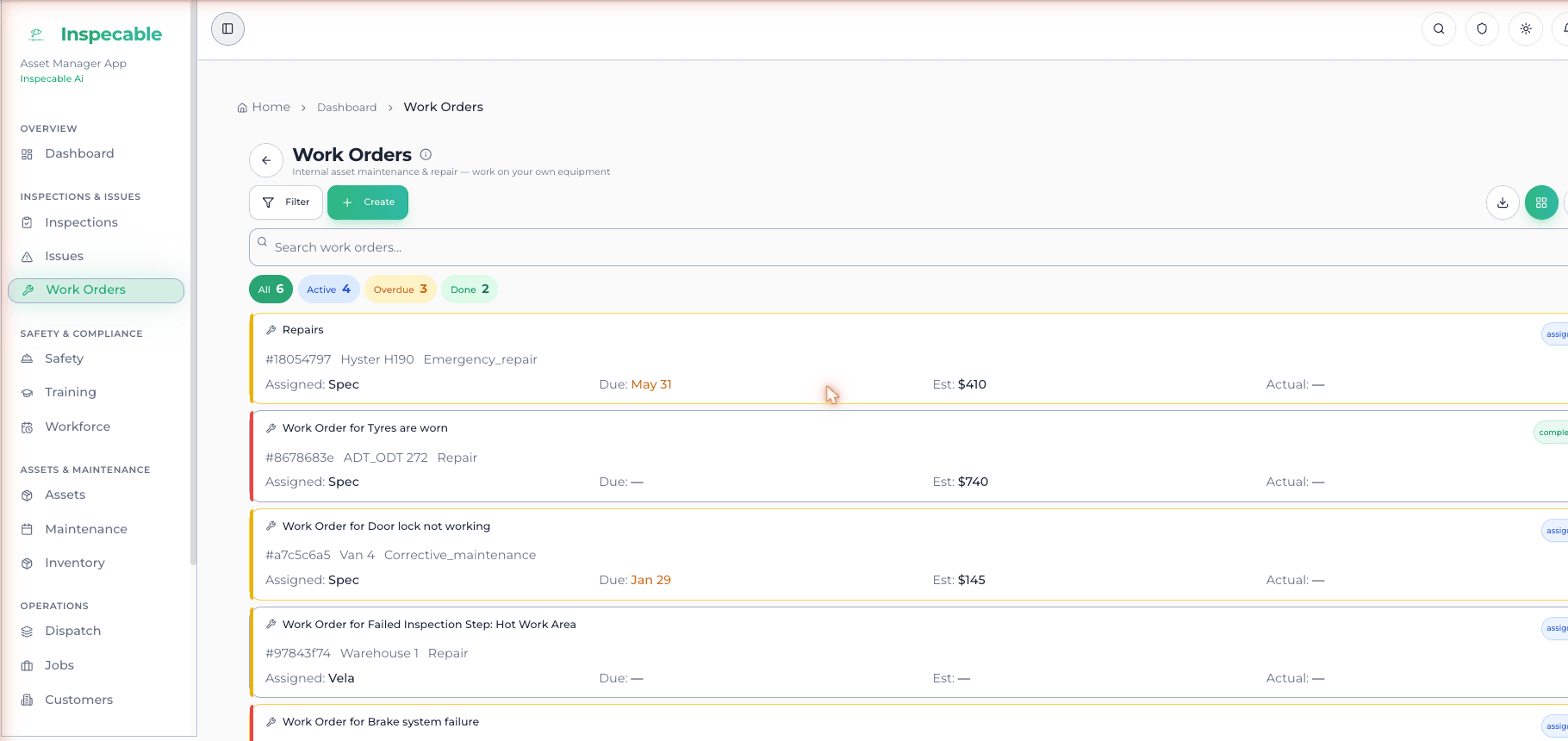Click the Inspecable logo icon
This screenshot has width=1568, height=741.
click(36, 34)
